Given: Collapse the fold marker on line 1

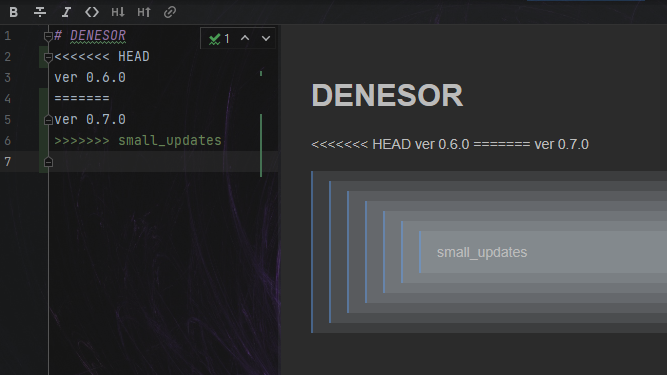Looking at the screenshot, I should coord(48,37).
